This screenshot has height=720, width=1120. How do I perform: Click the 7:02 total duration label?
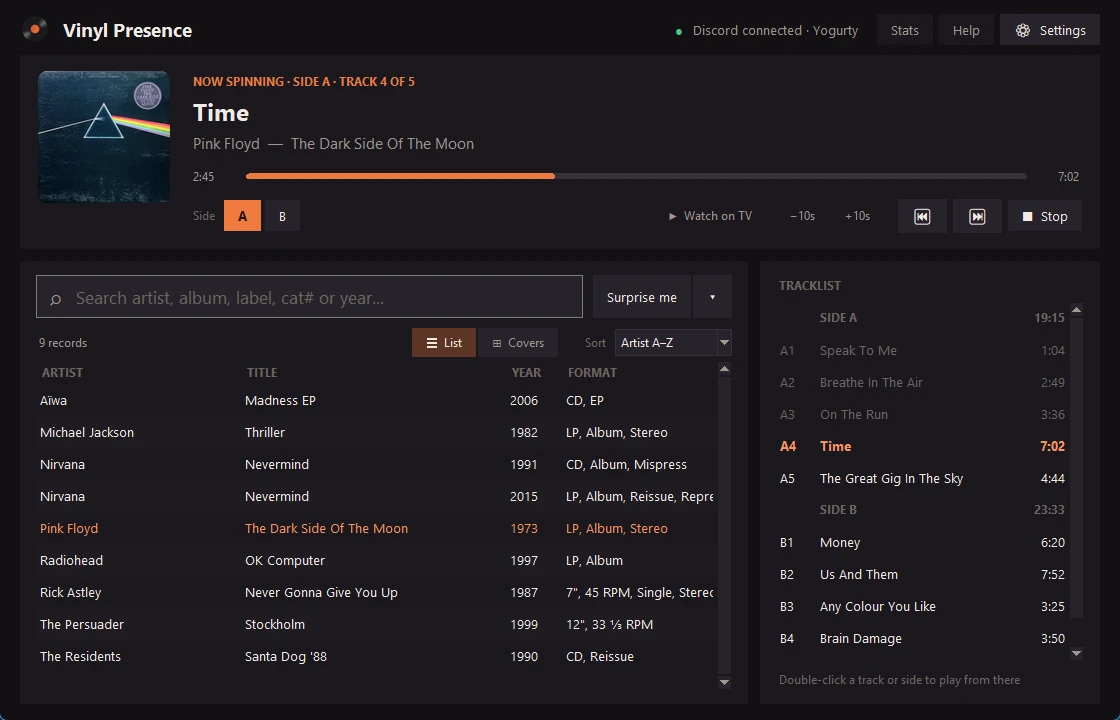1068,176
